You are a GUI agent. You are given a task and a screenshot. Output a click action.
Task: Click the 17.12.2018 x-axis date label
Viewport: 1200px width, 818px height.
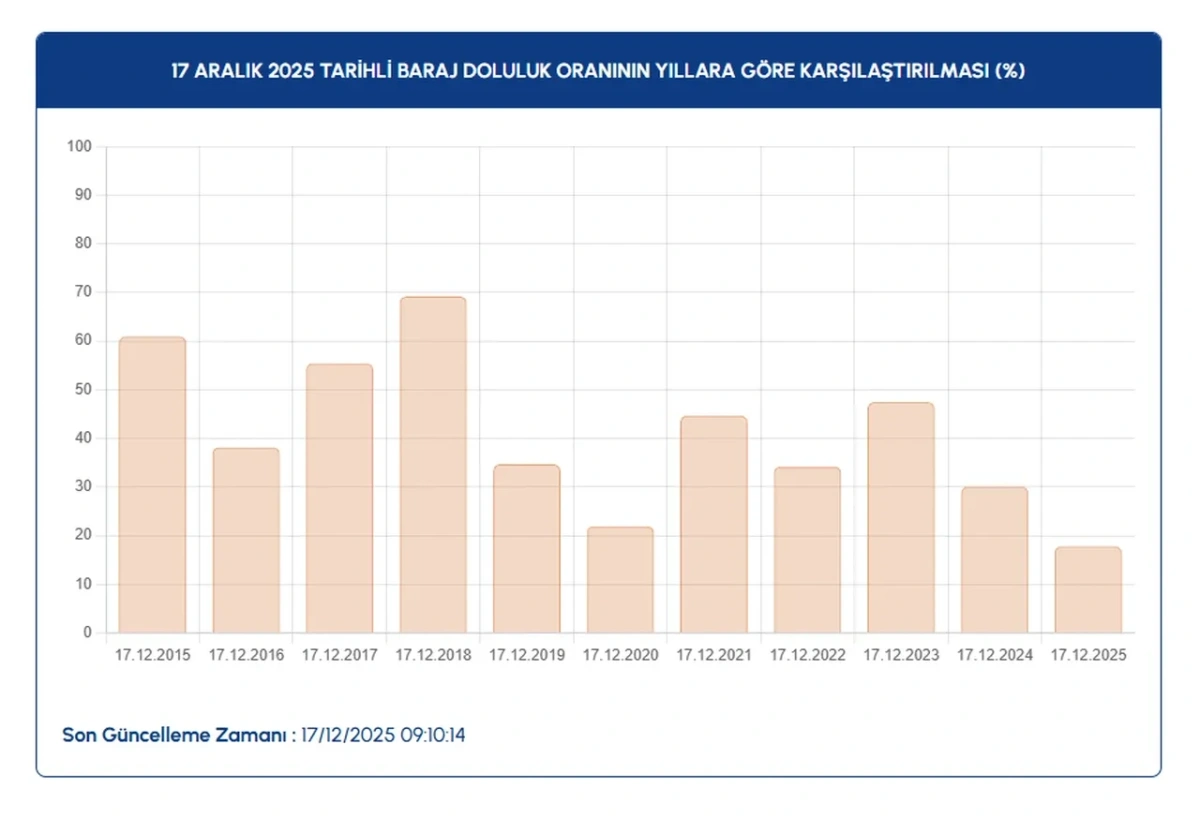coord(433,655)
